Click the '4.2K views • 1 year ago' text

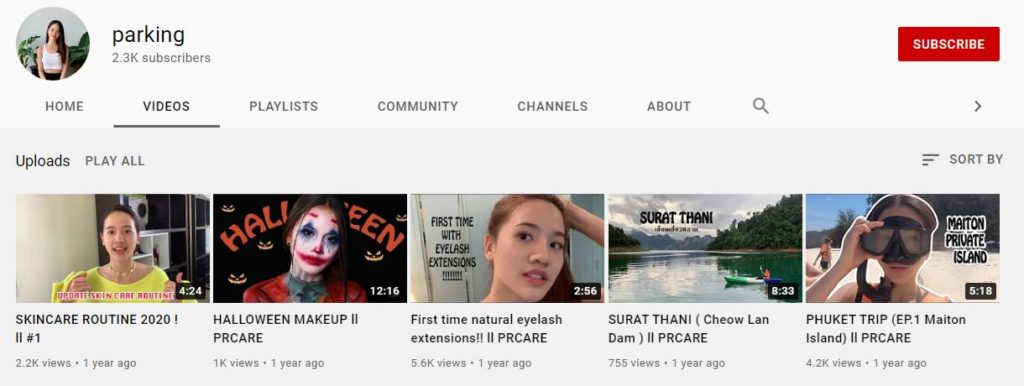click(x=866, y=363)
